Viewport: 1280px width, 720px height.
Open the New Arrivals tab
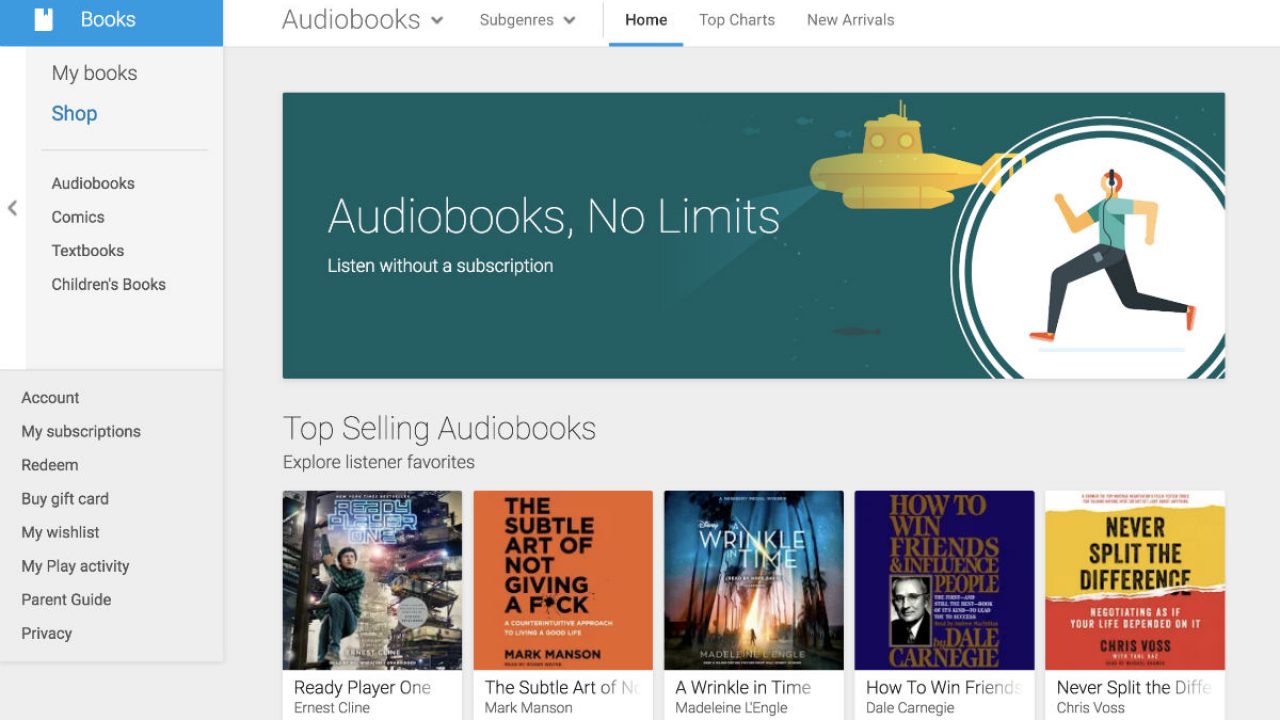click(850, 20)
